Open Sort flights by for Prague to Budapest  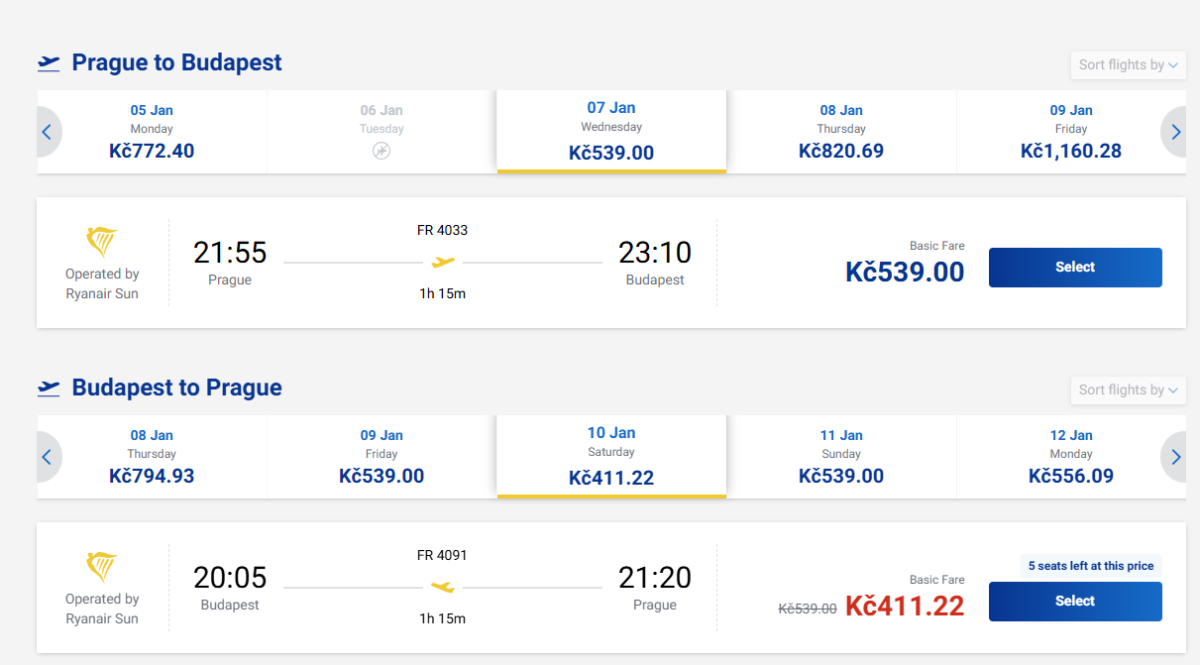(1128, 65)
